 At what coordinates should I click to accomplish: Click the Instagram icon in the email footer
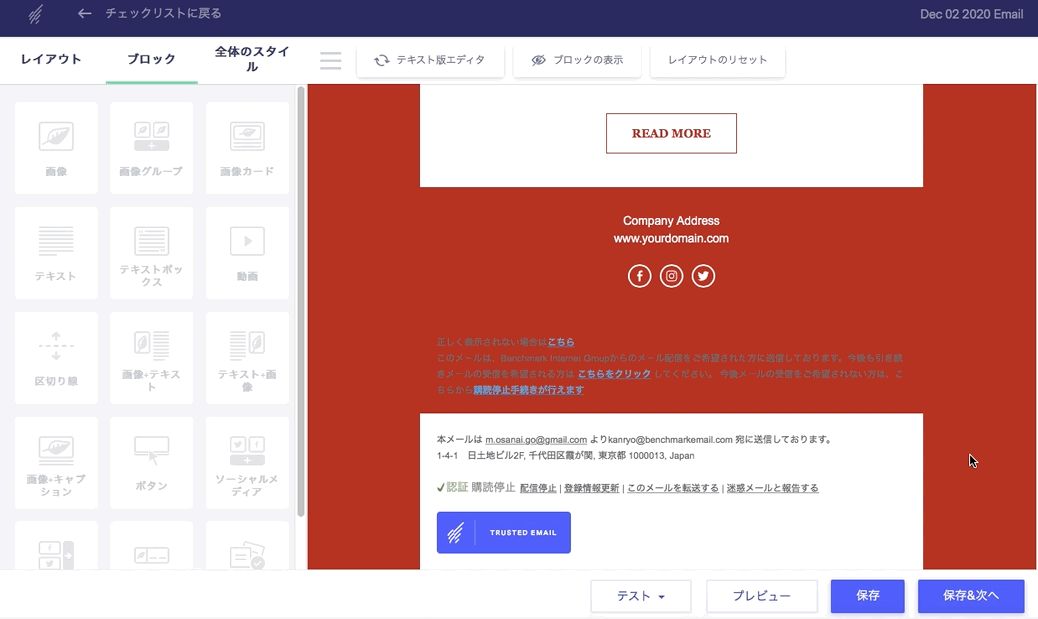coord(671,276)
